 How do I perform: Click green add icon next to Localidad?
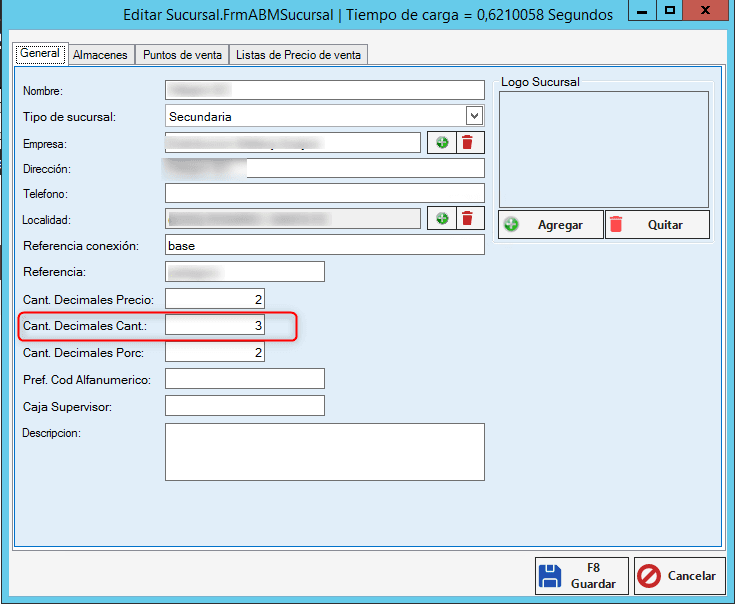click(x=442, y=219)
